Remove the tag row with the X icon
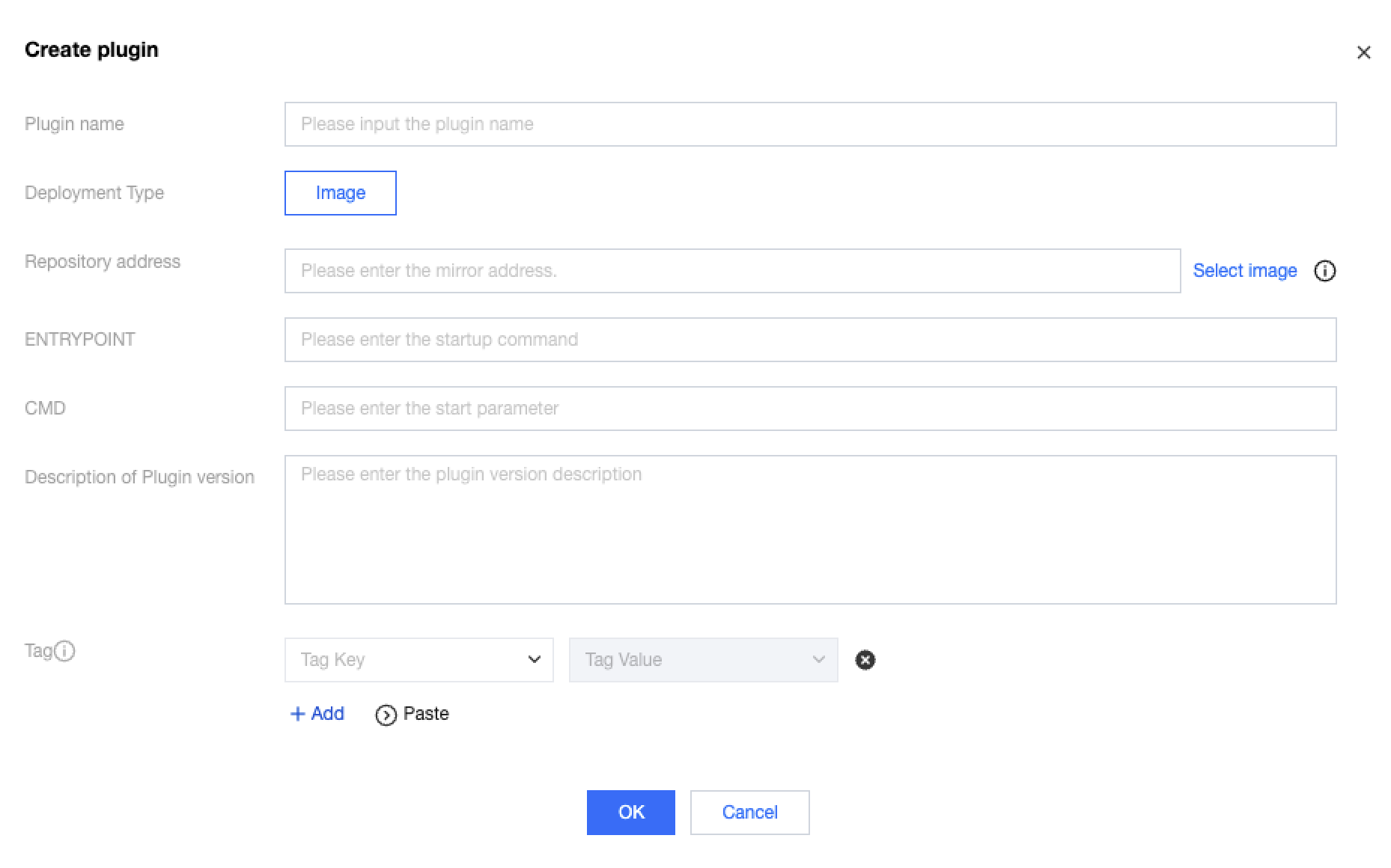 865,660
